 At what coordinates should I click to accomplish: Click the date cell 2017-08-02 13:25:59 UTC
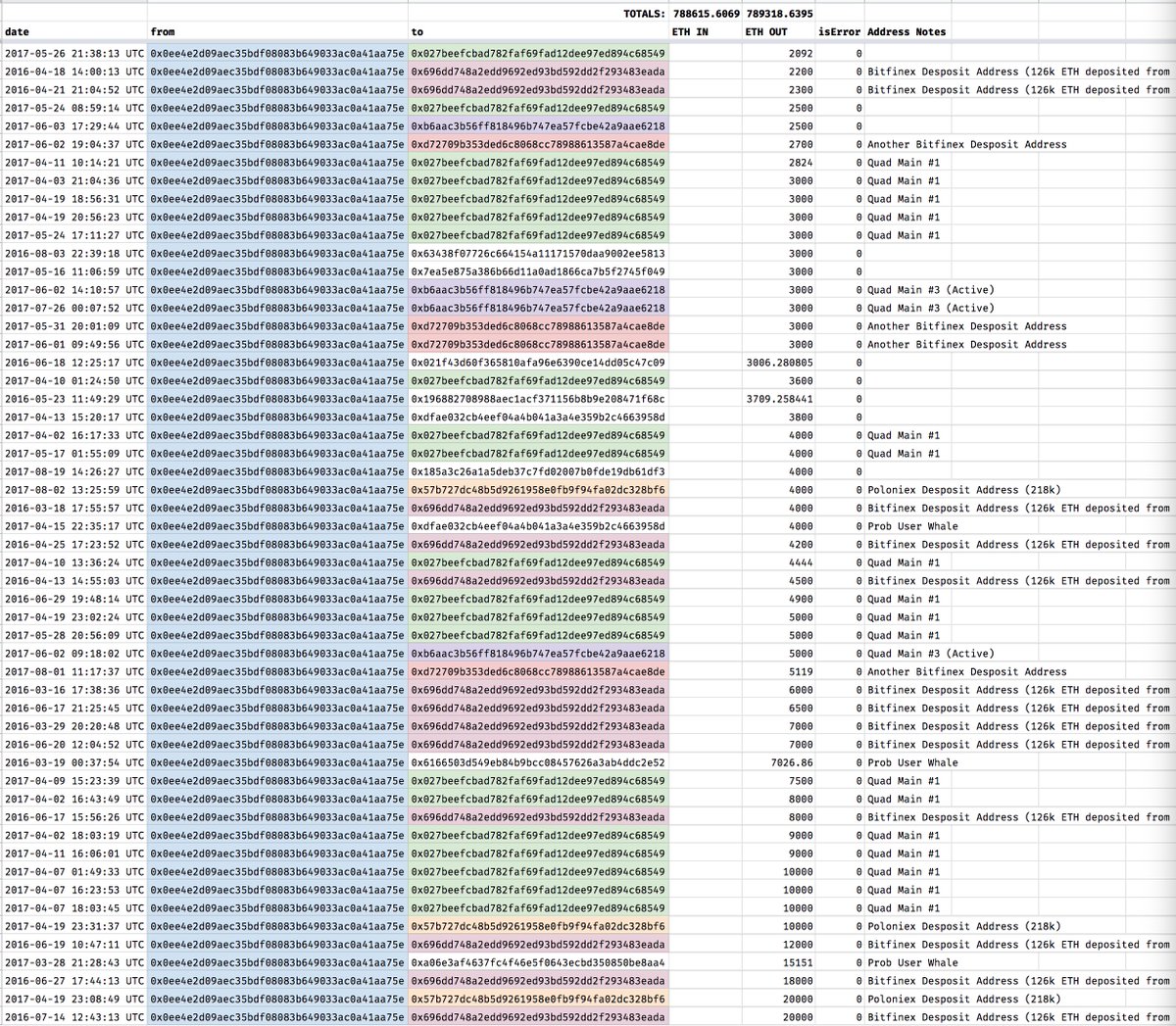point(73,490)
